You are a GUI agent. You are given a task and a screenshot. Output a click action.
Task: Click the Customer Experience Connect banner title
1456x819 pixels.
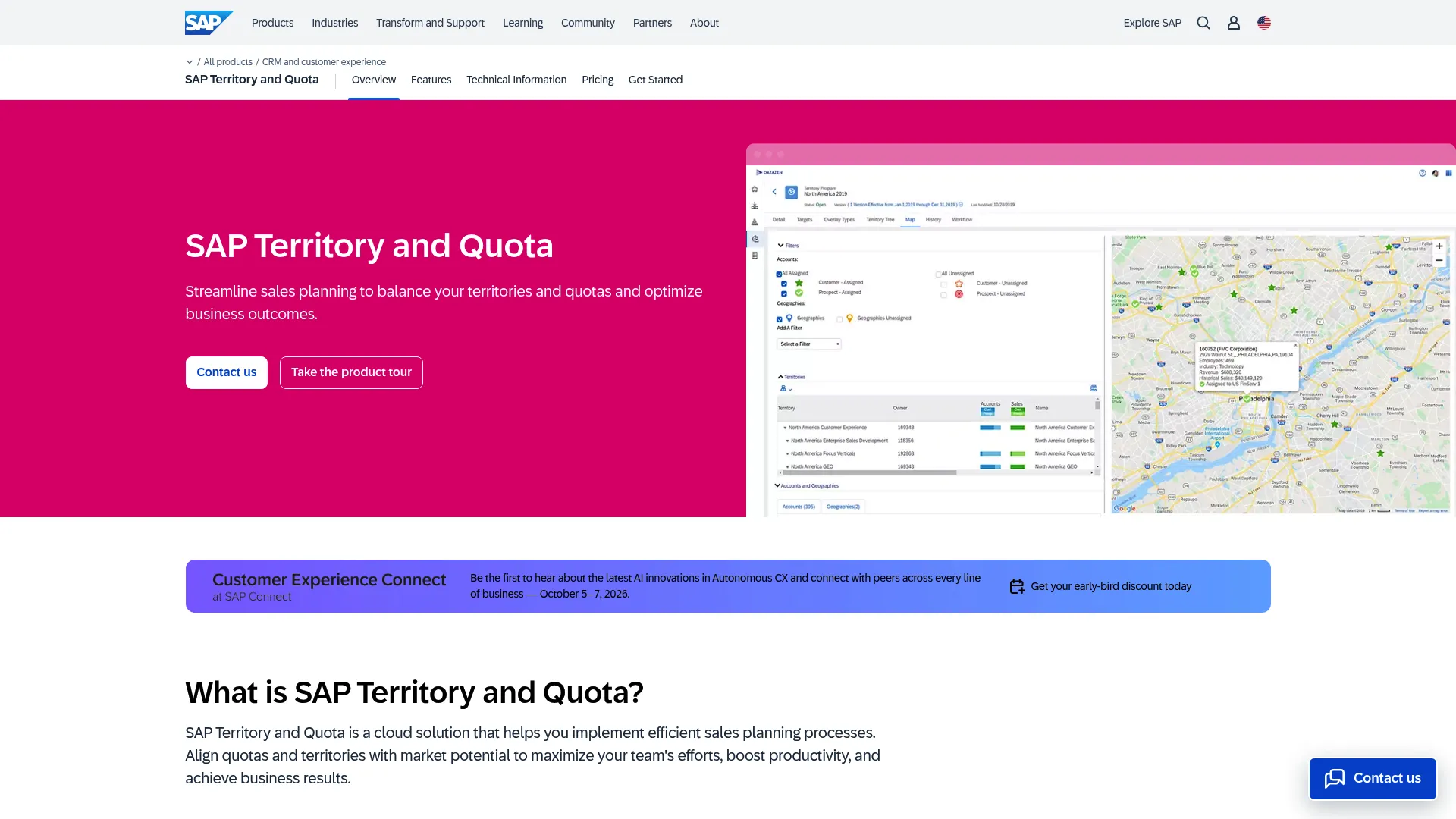pyautogui.click(x=329, y=579)
